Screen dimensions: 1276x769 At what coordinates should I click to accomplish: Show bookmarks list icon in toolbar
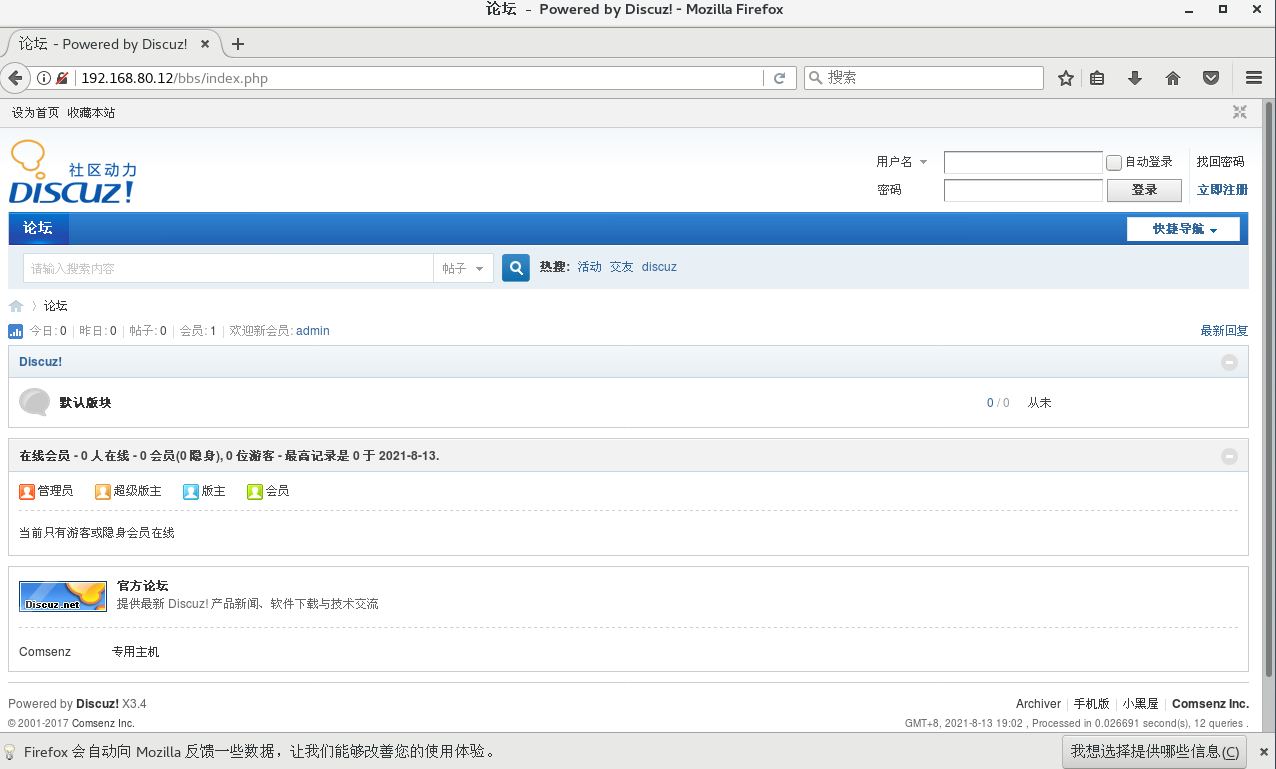point(1098,78)
